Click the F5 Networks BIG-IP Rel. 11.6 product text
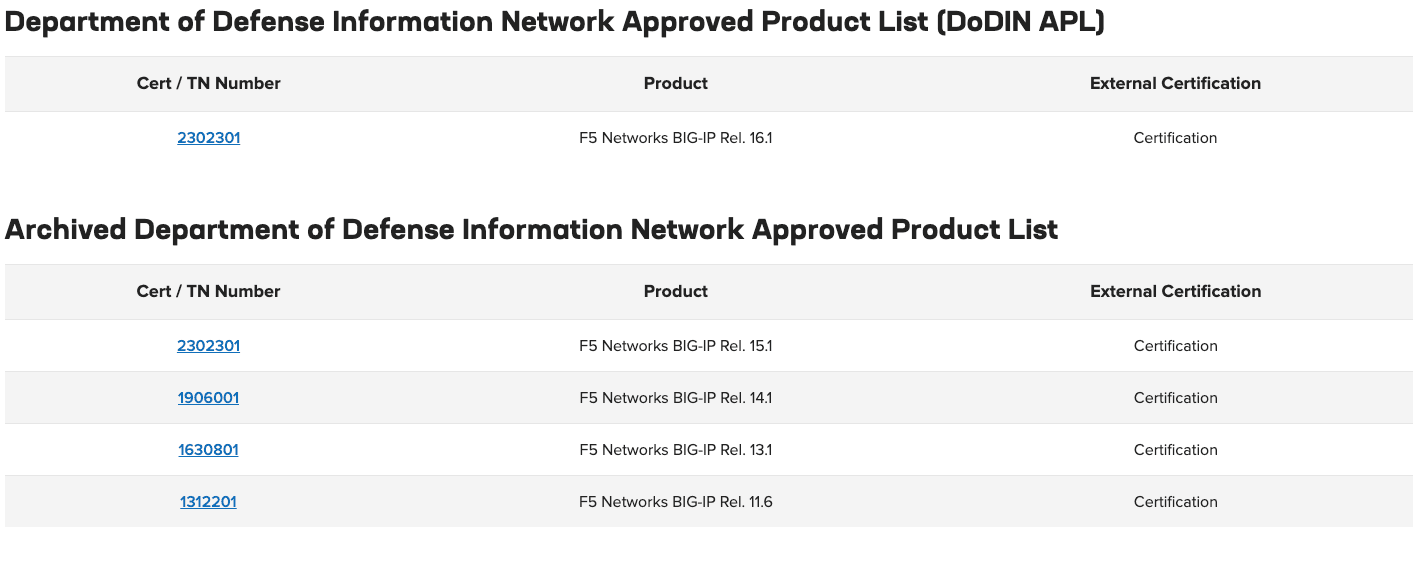This screenshot has height=570, width=1413. (x=675, y=502)
